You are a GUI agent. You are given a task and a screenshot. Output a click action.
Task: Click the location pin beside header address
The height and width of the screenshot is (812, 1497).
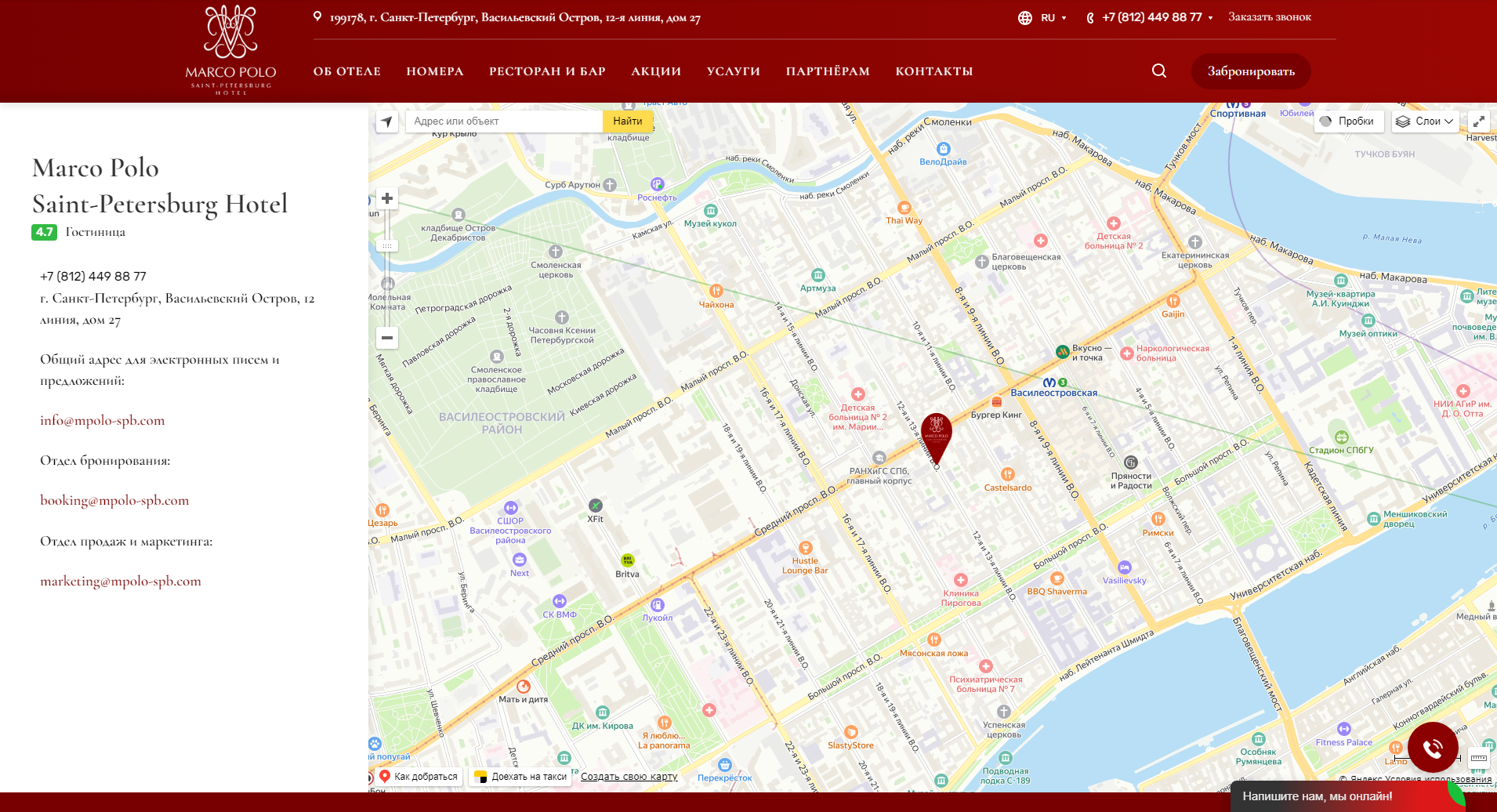click(317, 16)
